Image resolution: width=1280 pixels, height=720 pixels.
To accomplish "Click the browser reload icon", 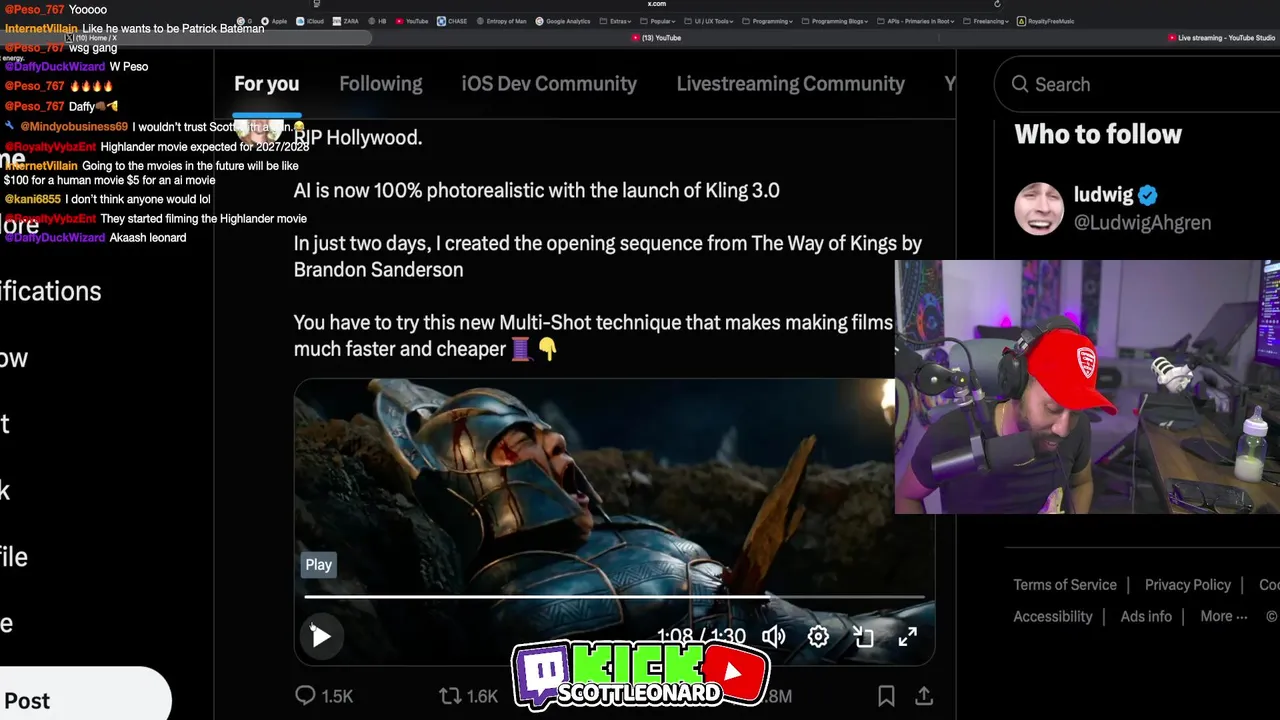I will pos(997,4).
